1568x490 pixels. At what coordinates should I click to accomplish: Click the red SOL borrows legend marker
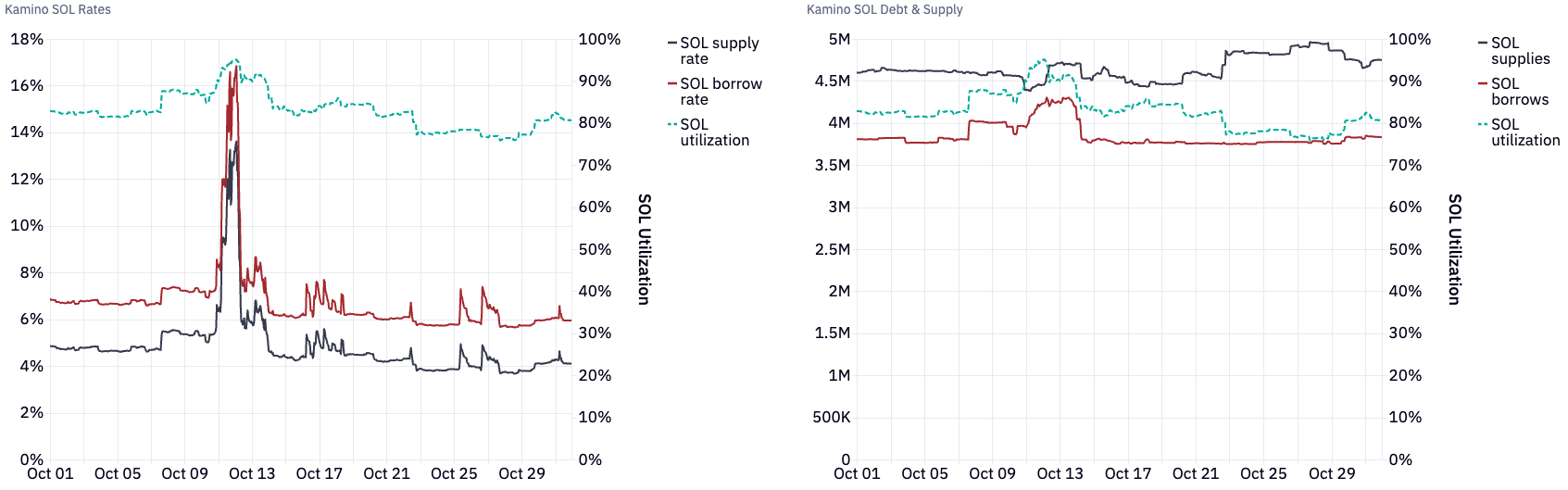[1483, 84]
